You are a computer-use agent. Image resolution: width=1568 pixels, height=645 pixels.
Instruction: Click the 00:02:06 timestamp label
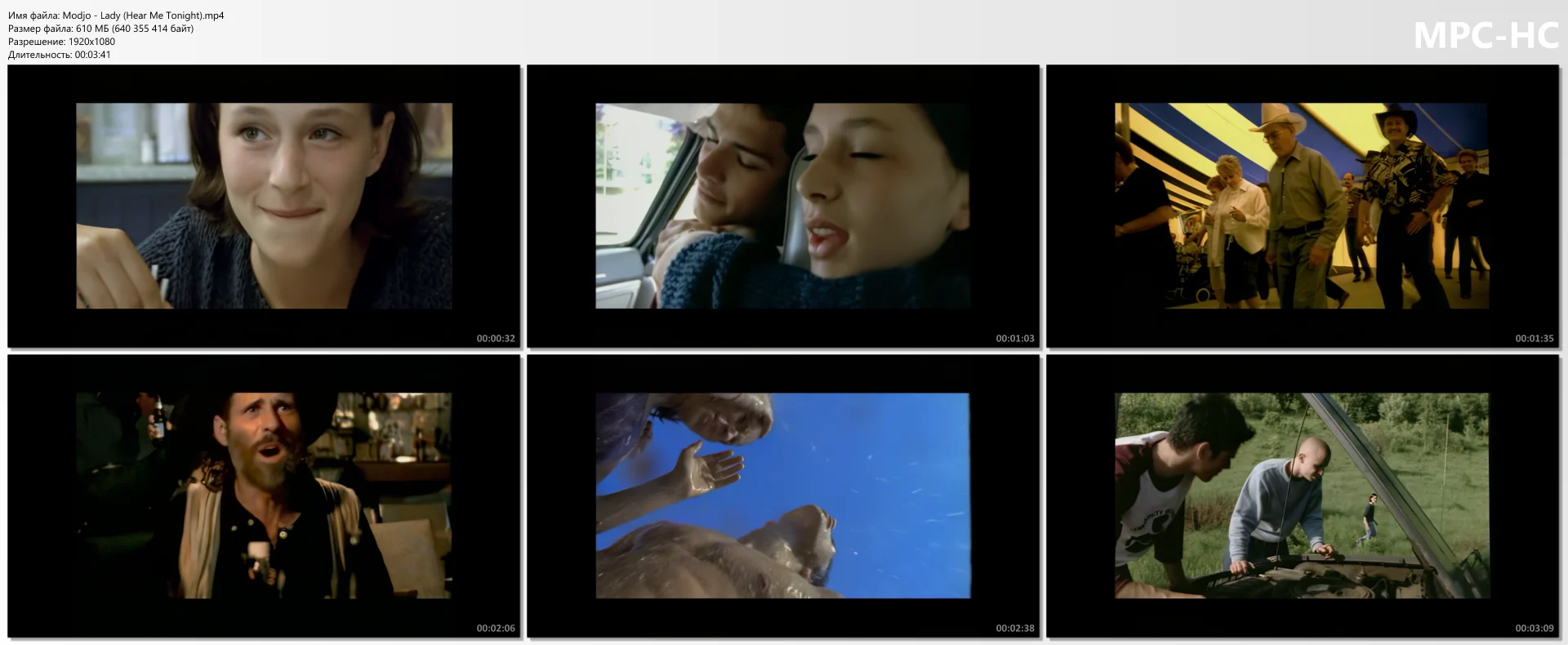click(496, 628)
